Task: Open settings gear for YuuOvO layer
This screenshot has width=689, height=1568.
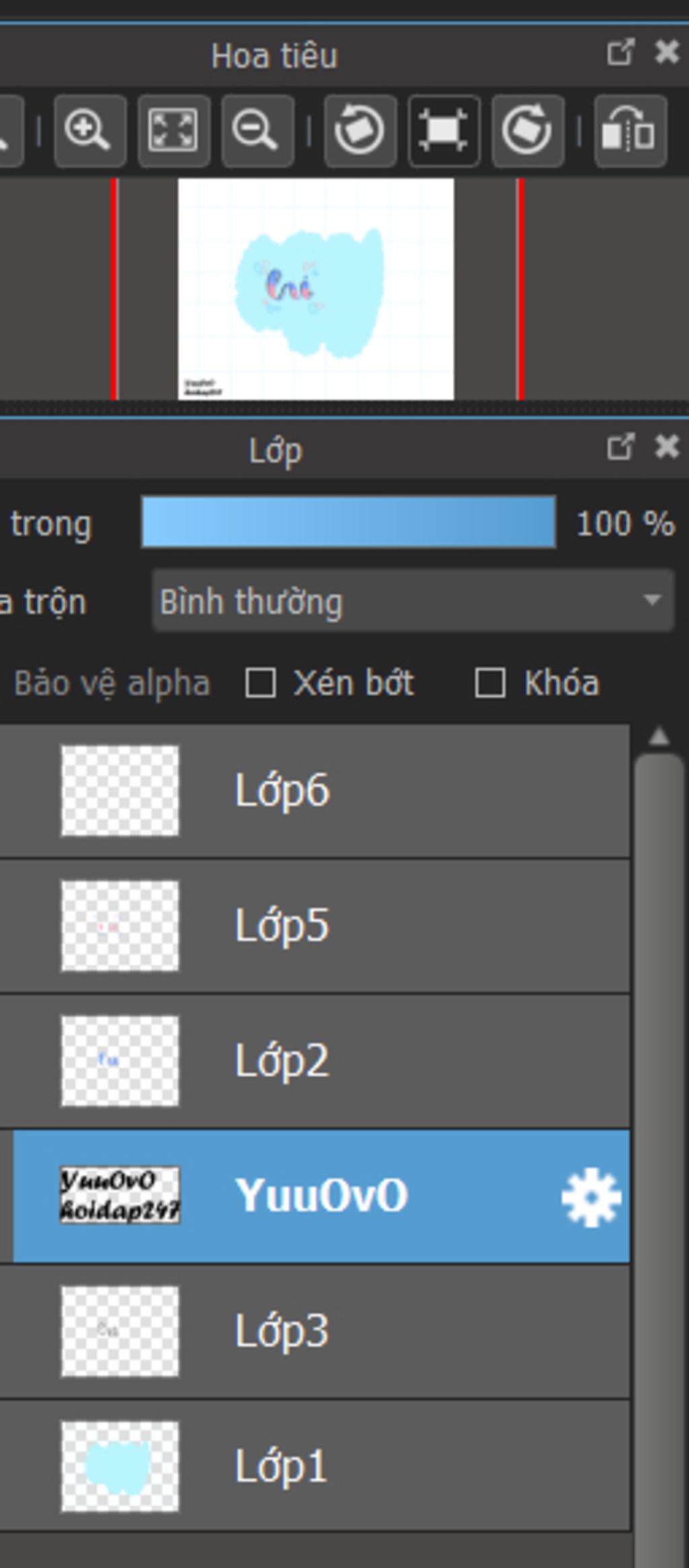Action: [x=591, y=1196]
